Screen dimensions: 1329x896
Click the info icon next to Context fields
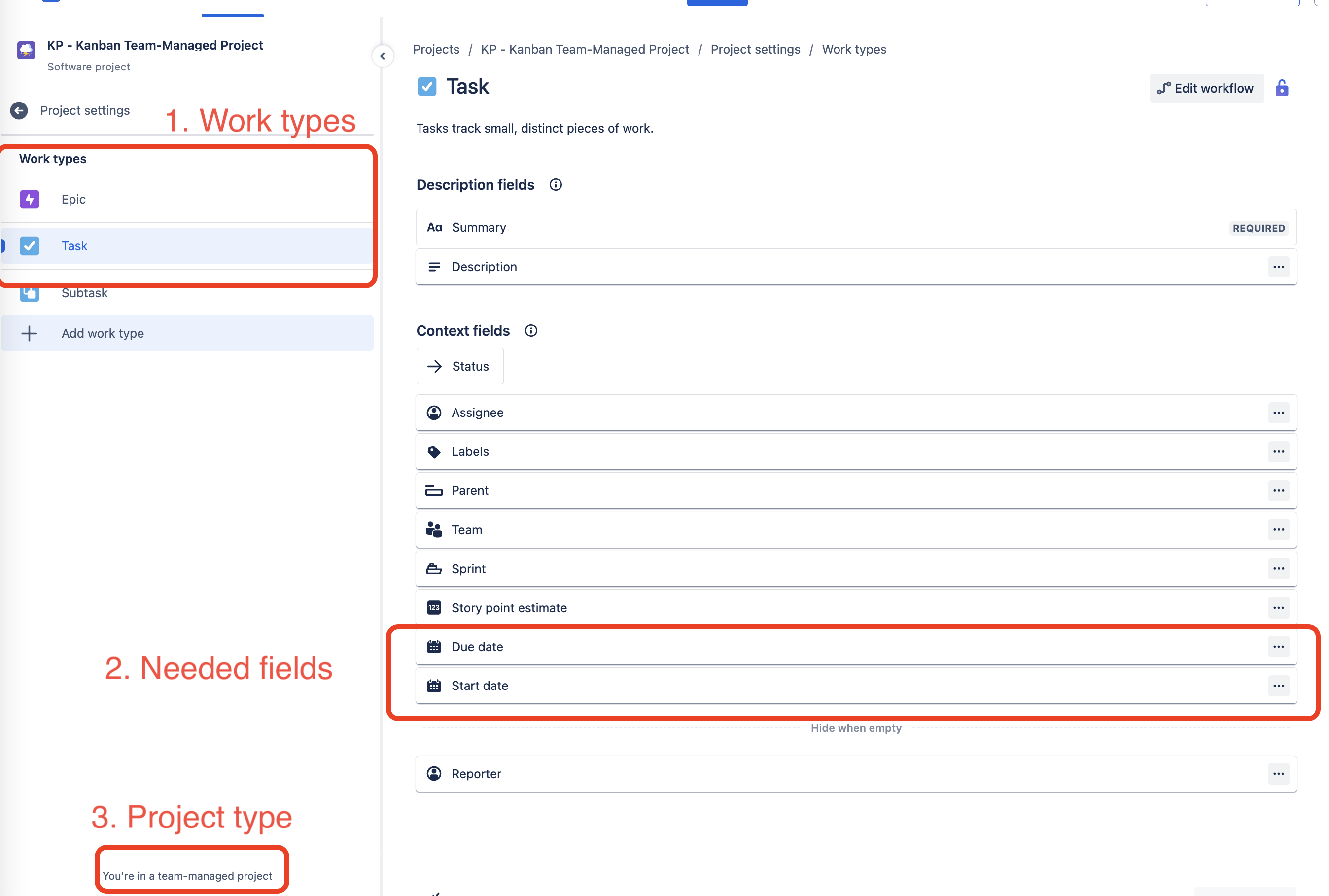pos(531,331)
